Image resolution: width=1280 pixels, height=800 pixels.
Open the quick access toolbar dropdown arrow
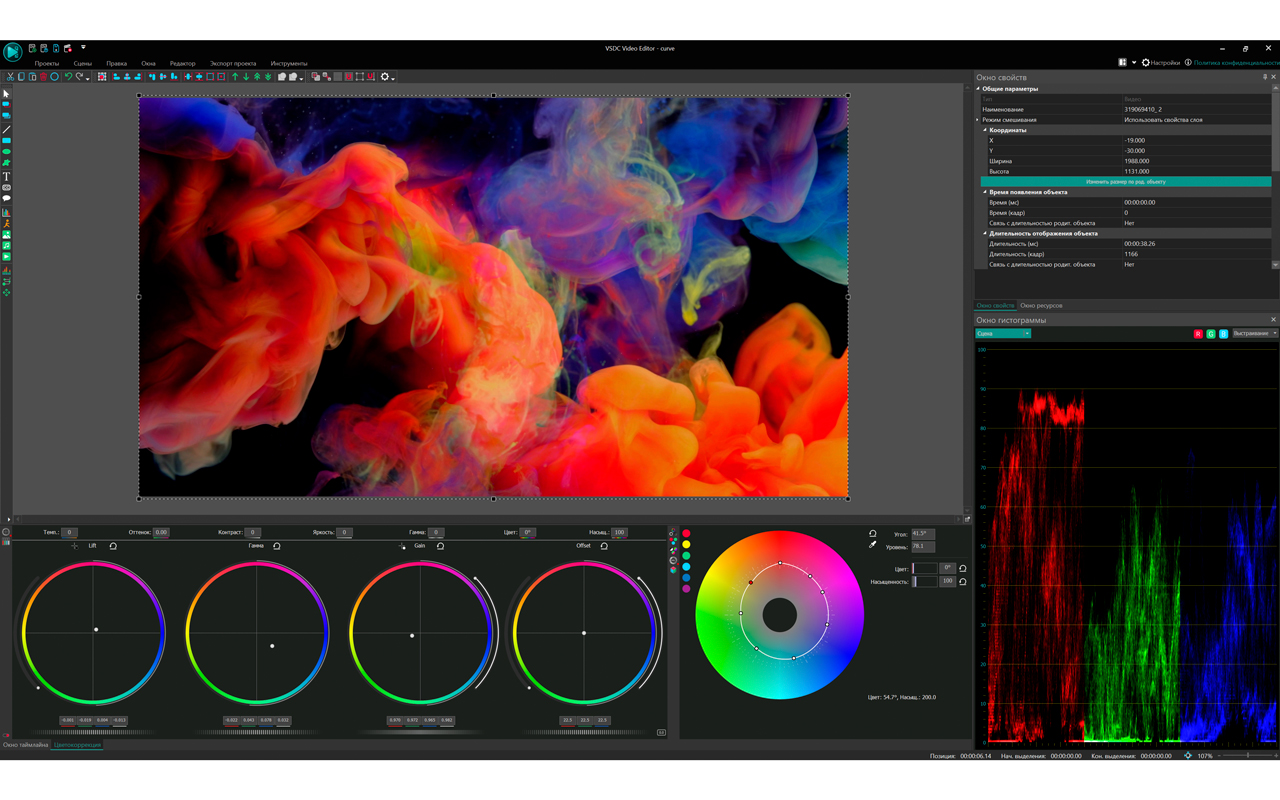[83, 47]
